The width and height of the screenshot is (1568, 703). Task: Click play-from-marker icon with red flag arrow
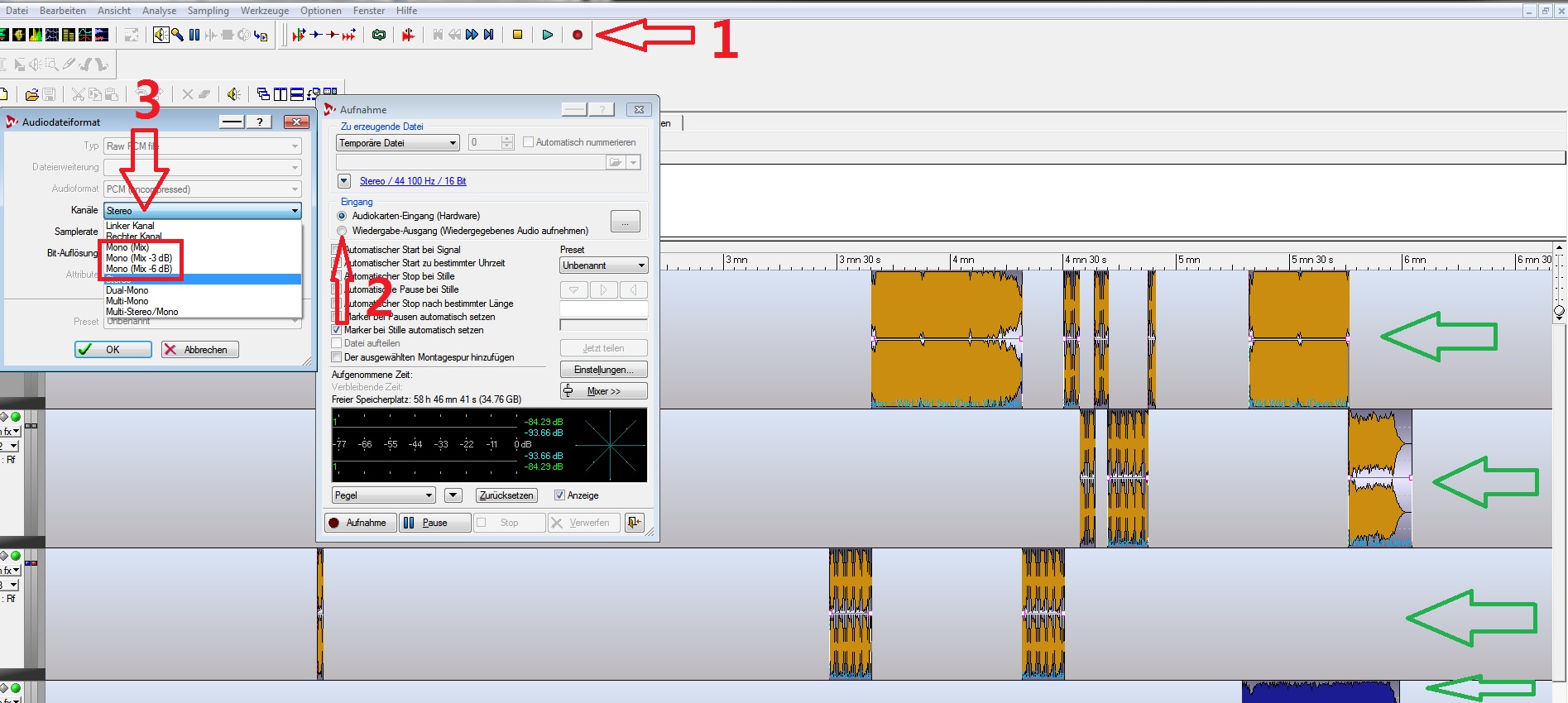click(x=299, y=35)
